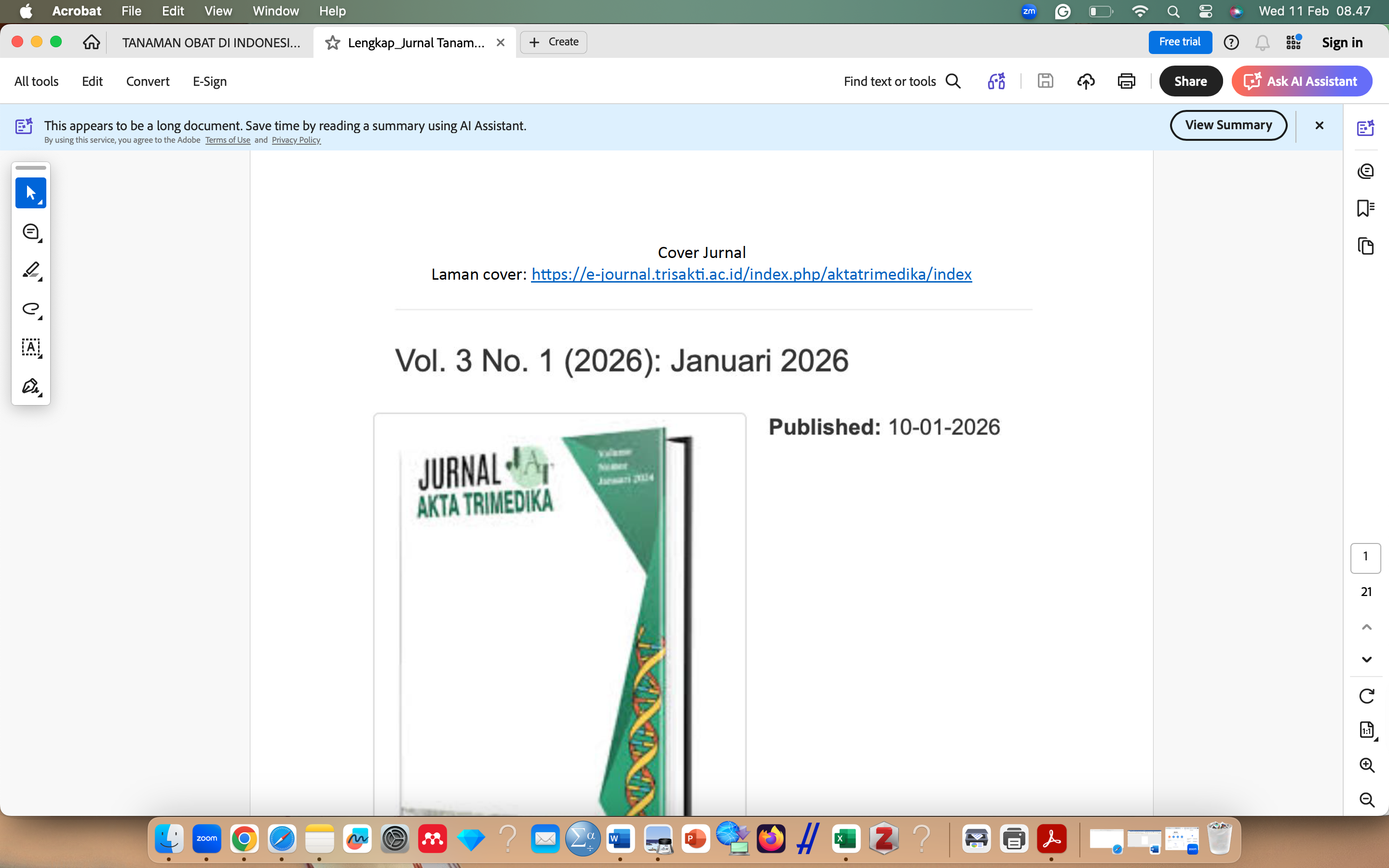Image resolution: width=1389 pixels, height=868 pixels.
Task: Rotate the page view clockwise
Action: (1367, 696)
